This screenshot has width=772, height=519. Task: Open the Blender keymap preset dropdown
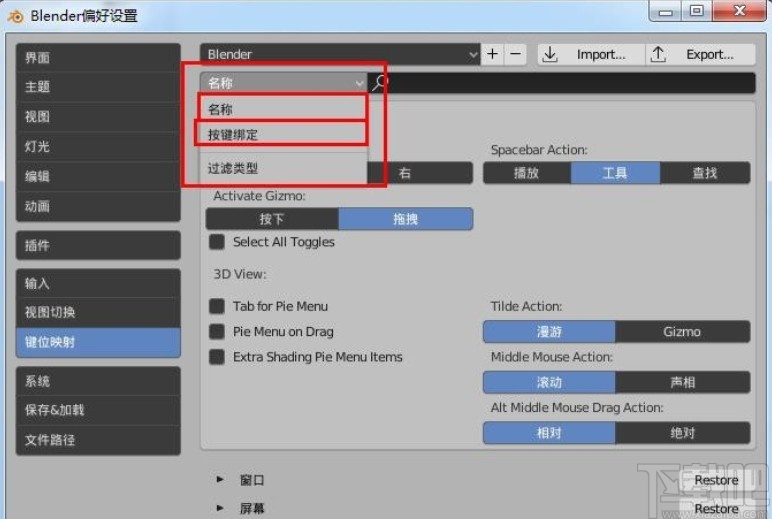point(340,54)
